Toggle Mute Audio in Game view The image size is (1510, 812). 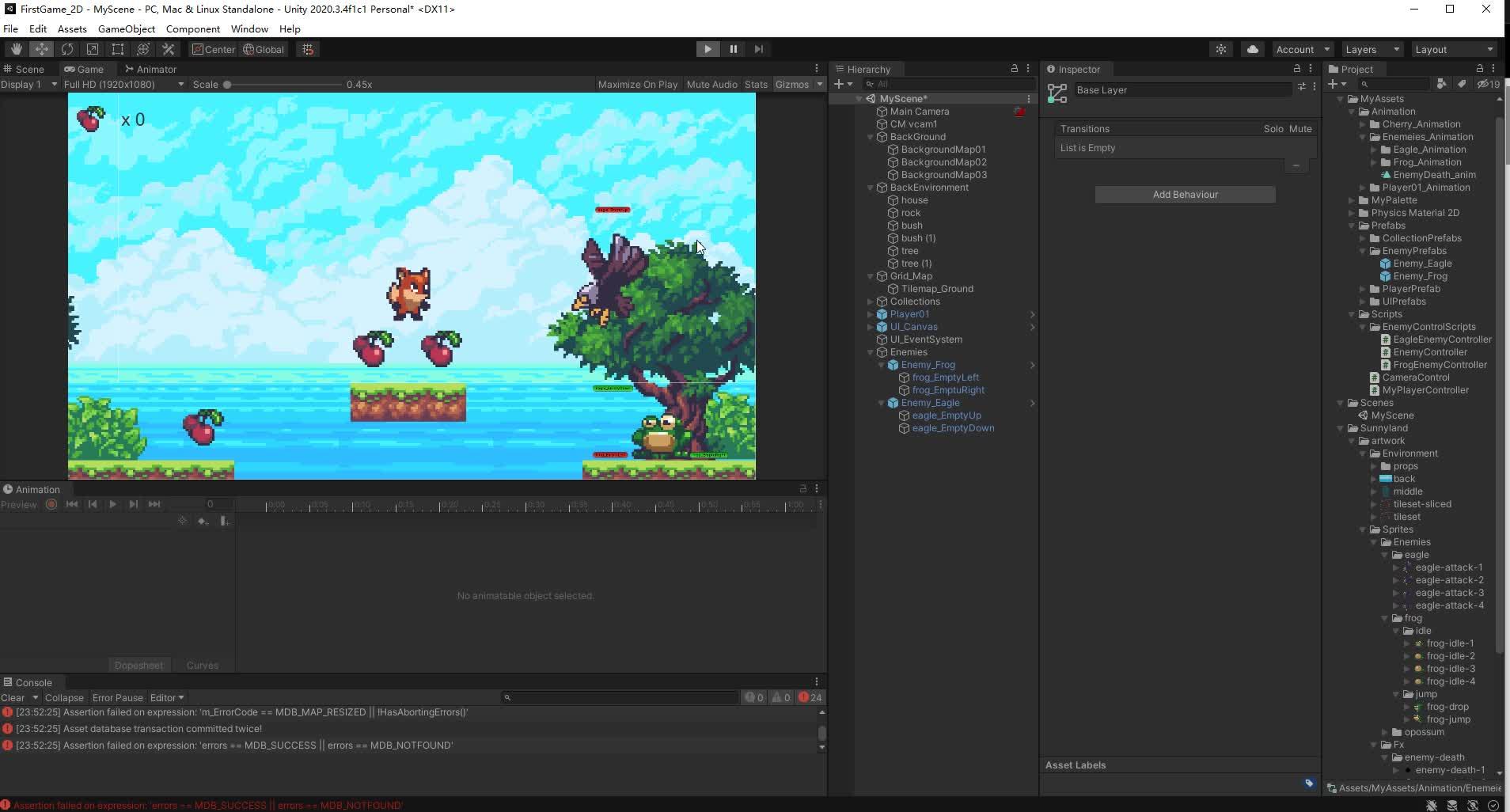[x=711, y=84]
